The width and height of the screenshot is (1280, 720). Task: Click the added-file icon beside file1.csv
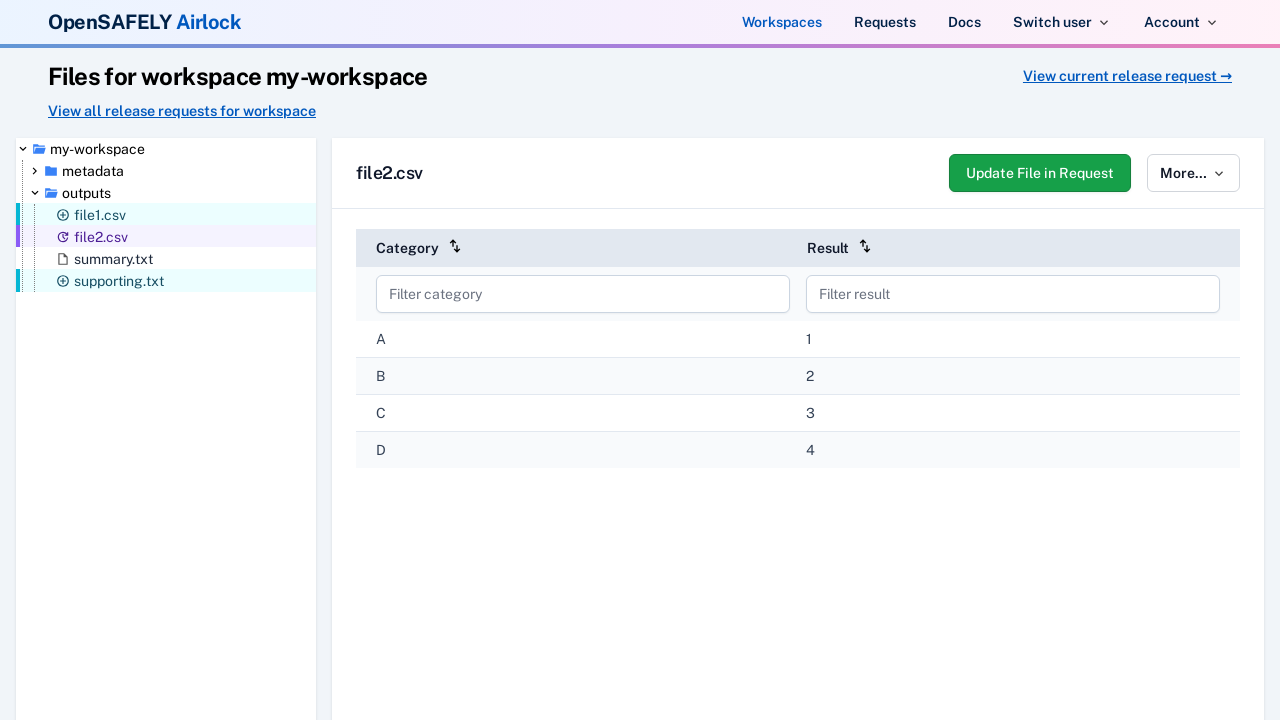click(63, 215)
